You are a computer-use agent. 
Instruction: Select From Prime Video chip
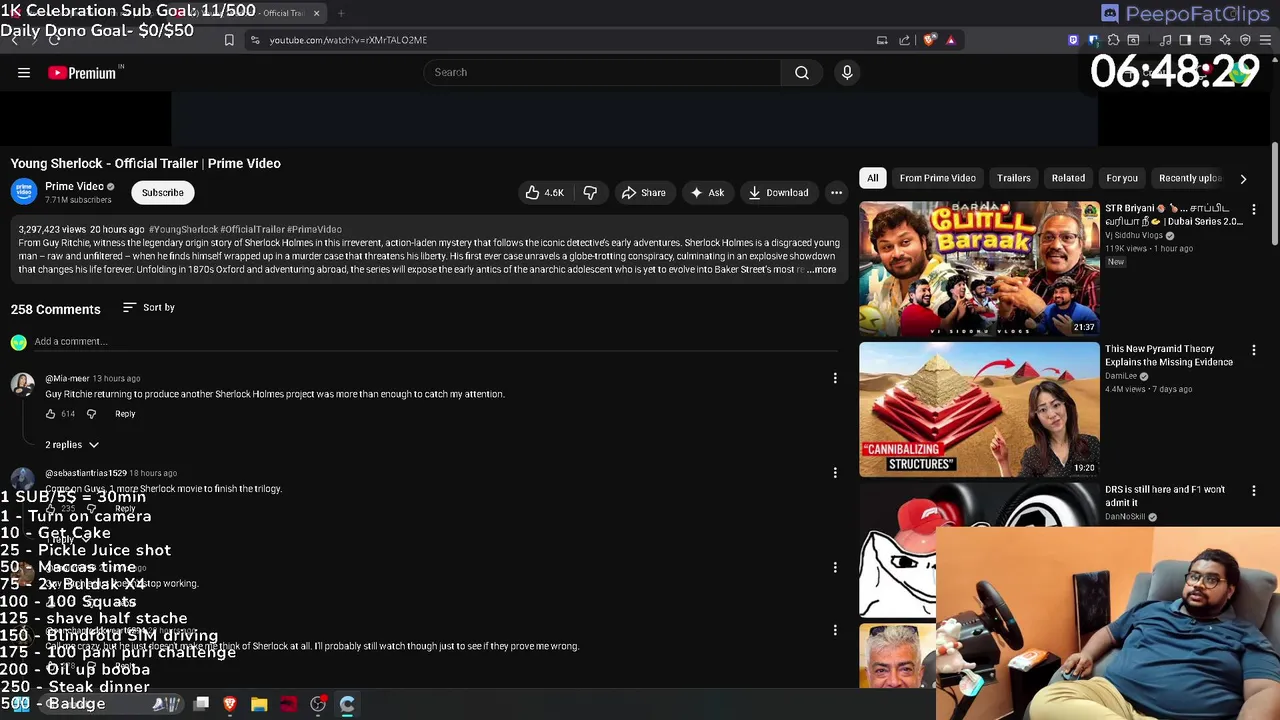[x=937, y=178]
